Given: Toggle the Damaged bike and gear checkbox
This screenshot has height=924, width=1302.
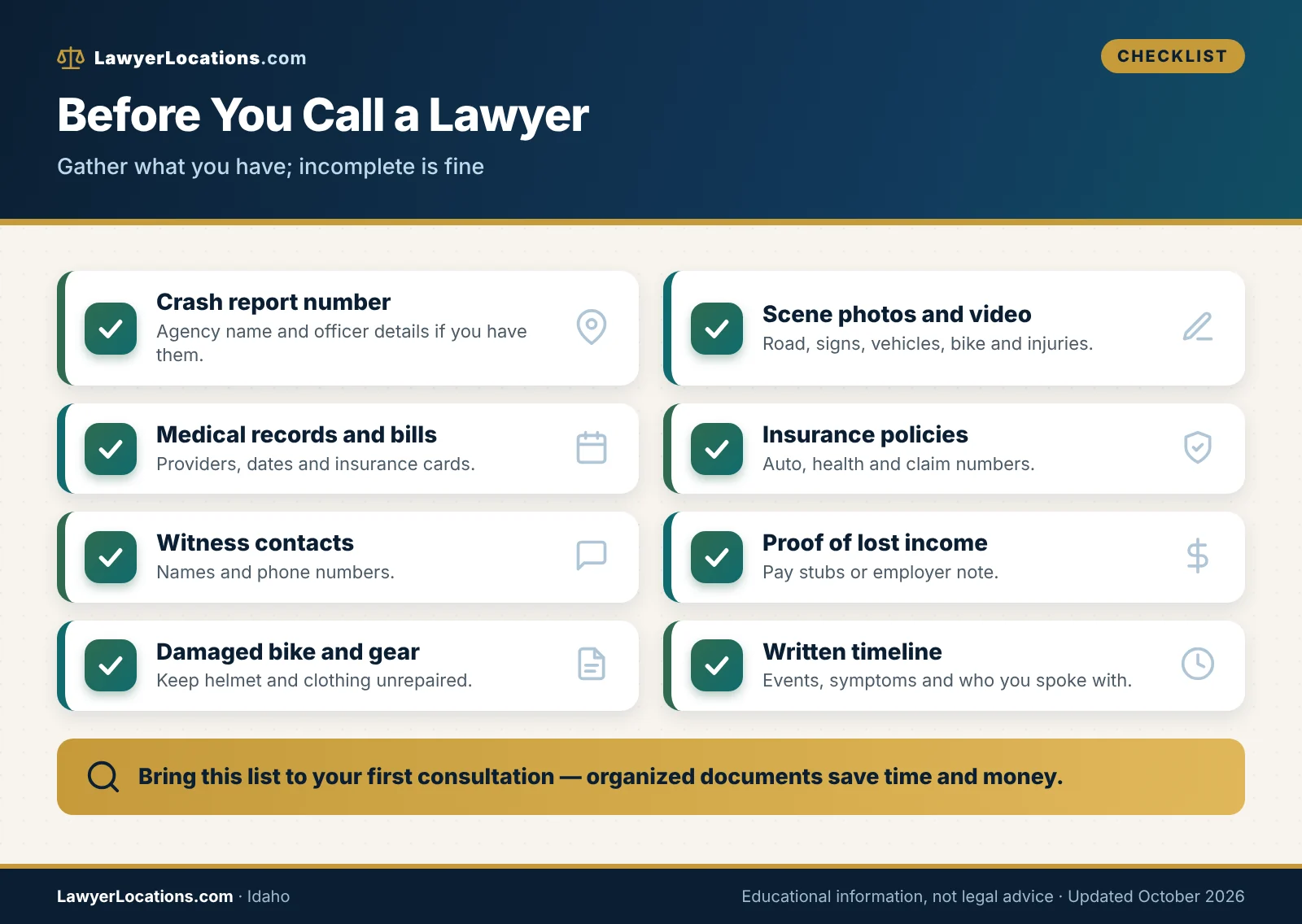Looking at the screenshot, I should 111,665.
